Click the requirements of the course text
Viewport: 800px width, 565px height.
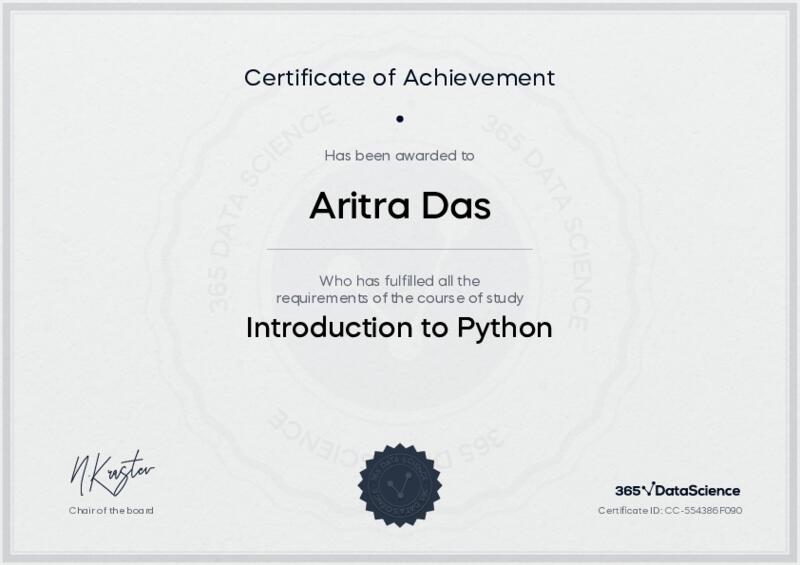(400, 298)
